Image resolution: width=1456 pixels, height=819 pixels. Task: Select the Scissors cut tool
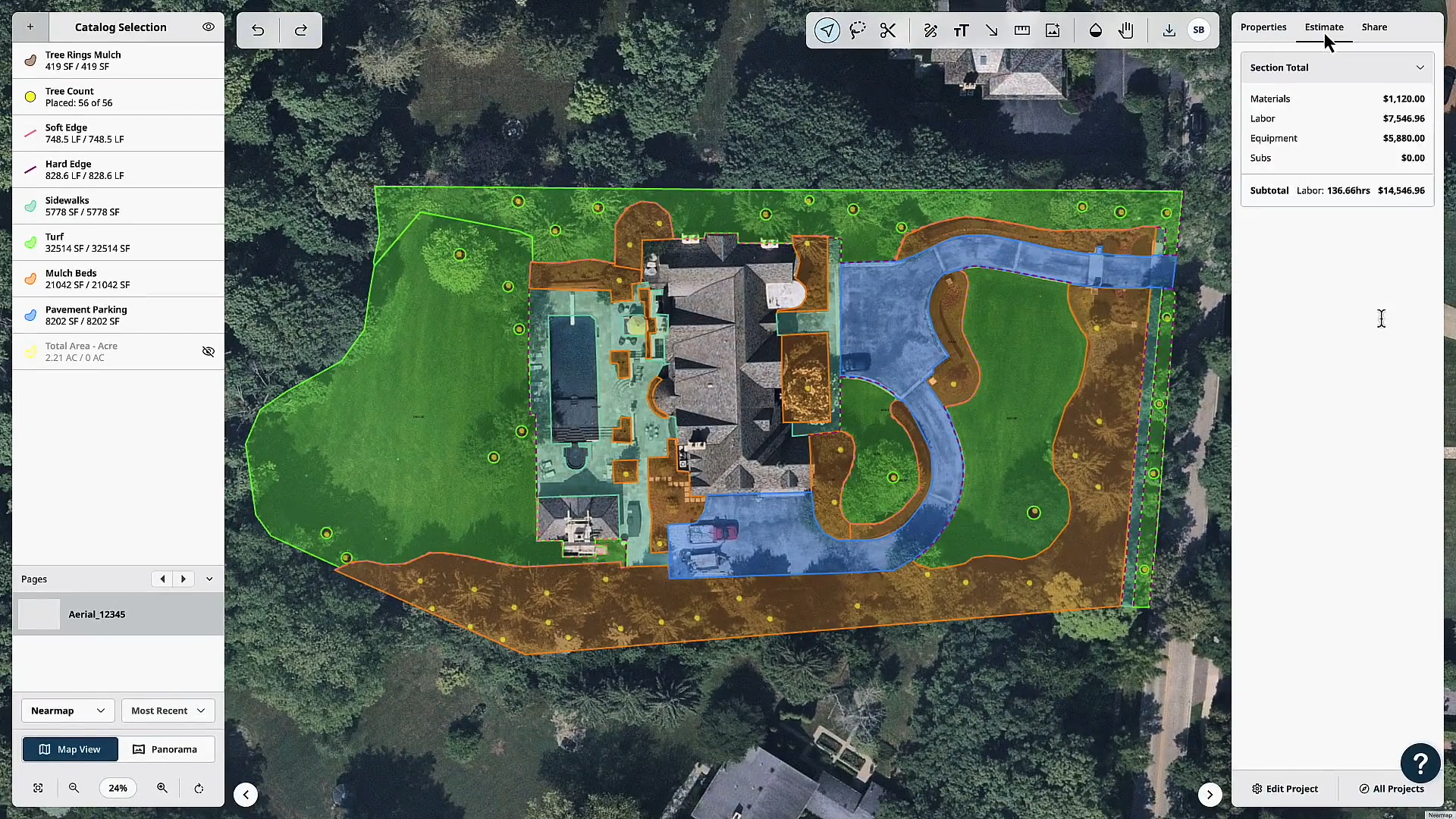coord(887,30)
